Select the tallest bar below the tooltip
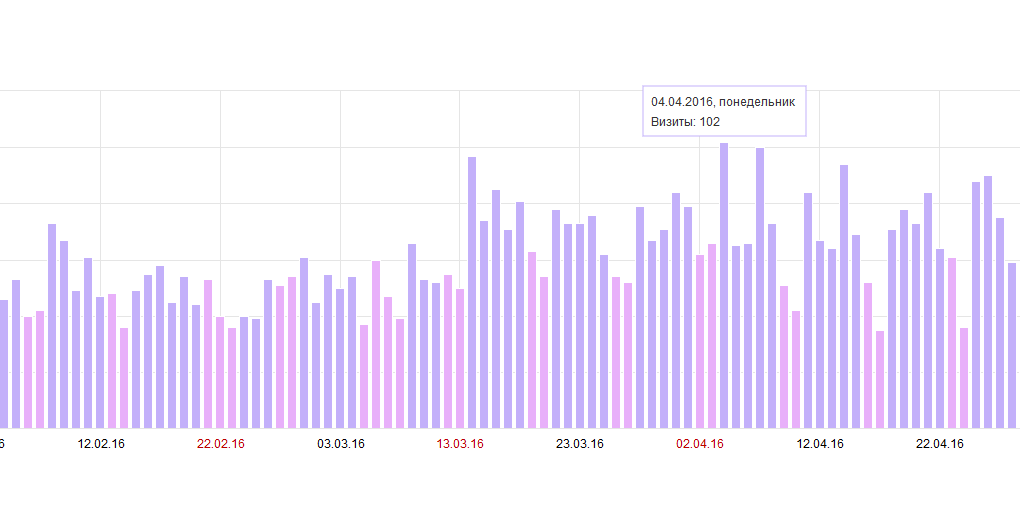This screenshot has height=518, width=1020. [x=724, y=286]
